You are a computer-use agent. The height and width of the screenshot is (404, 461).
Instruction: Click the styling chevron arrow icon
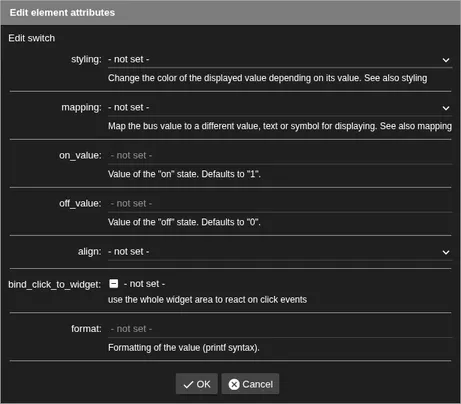pos(446,60)
